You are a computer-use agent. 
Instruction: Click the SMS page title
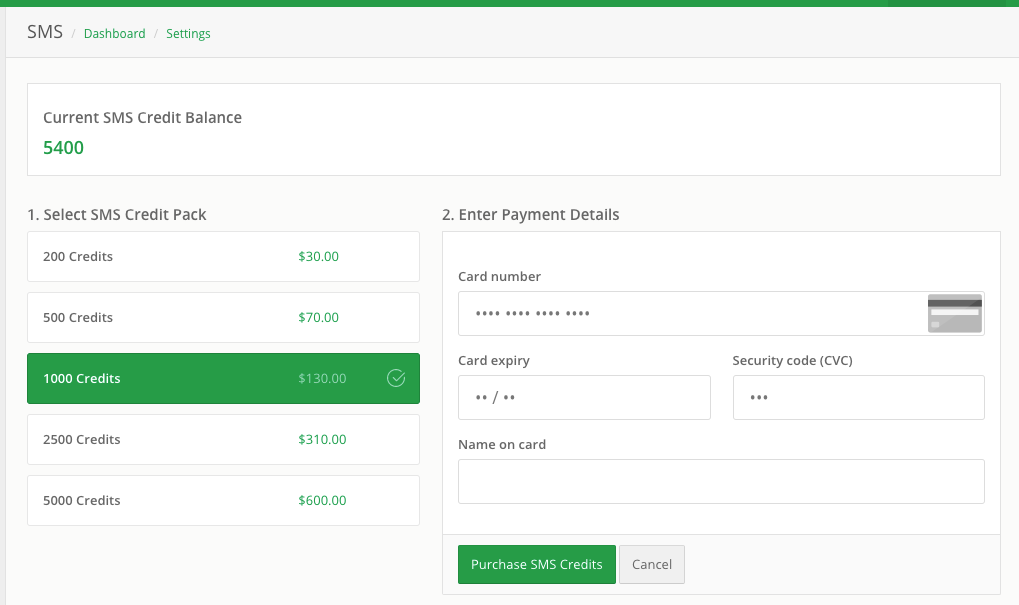tap(45, 32)
